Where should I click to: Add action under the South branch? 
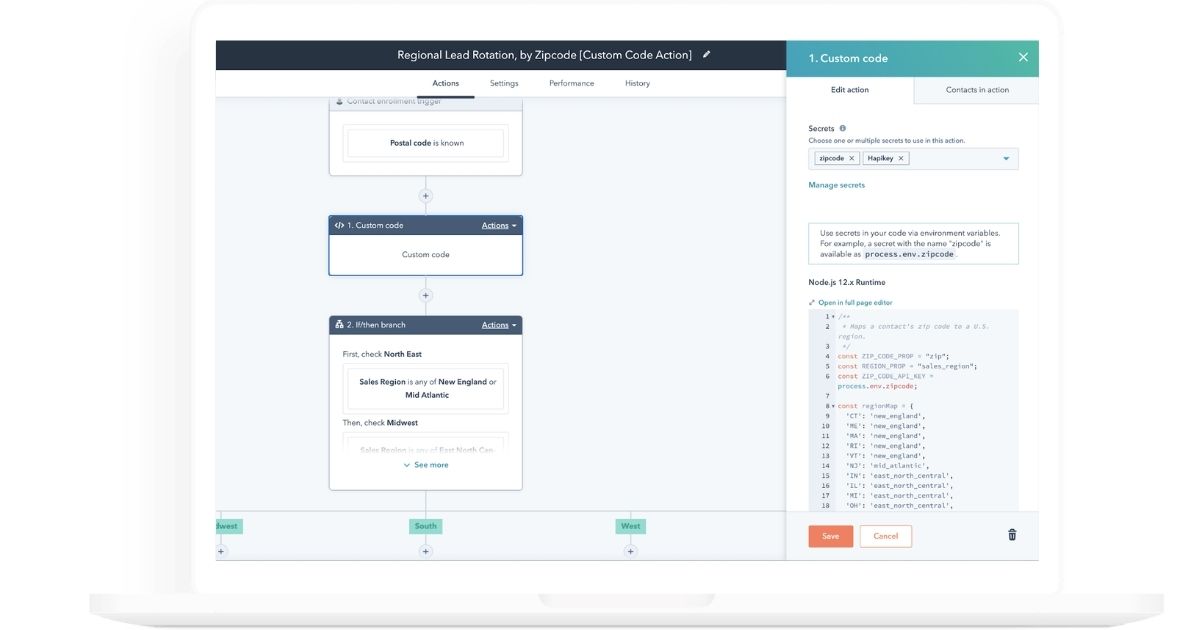425,551
